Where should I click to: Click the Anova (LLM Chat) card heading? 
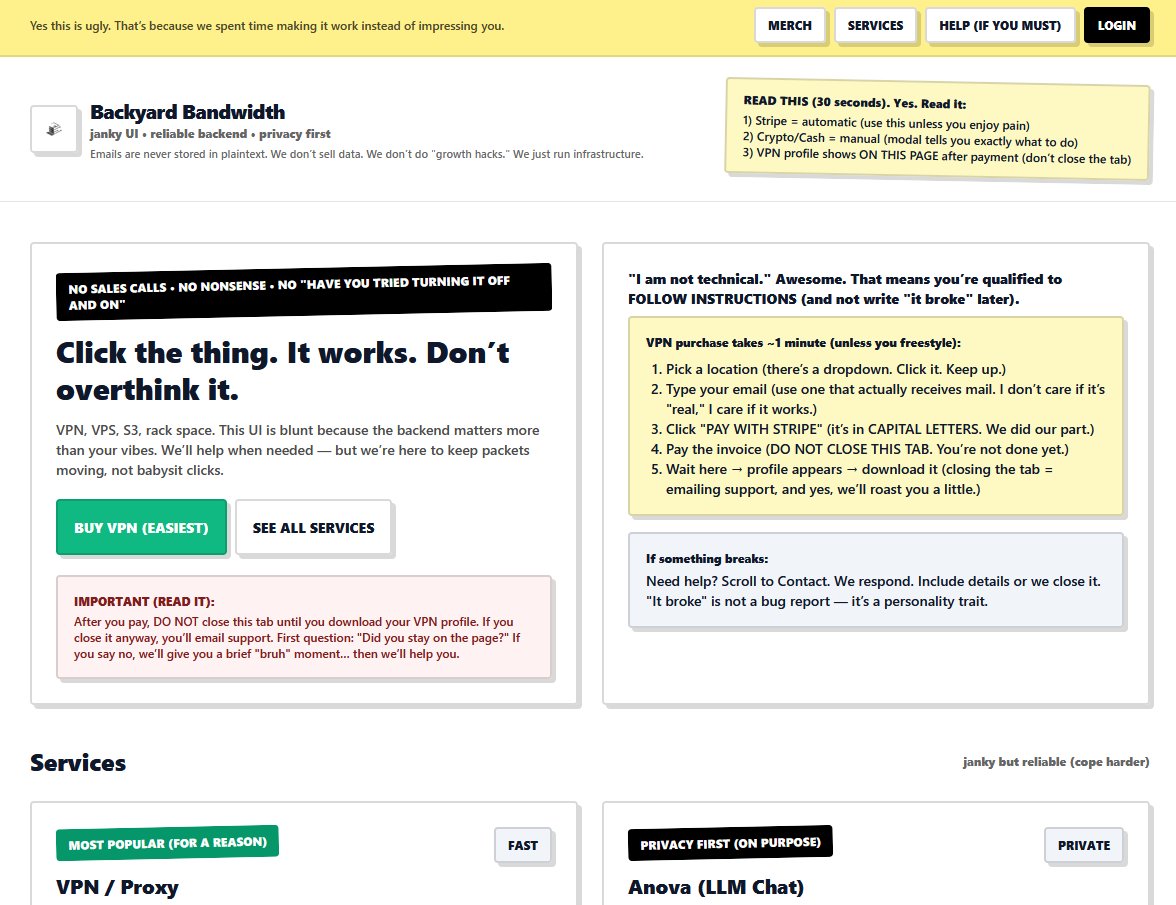tap(716, 887)
